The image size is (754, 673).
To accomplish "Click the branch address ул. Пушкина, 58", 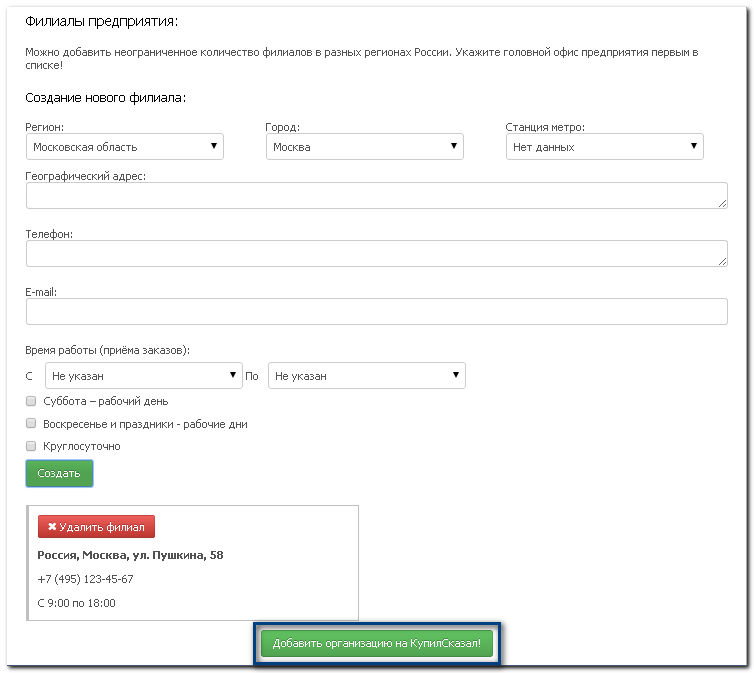I will tap(130, 555).
